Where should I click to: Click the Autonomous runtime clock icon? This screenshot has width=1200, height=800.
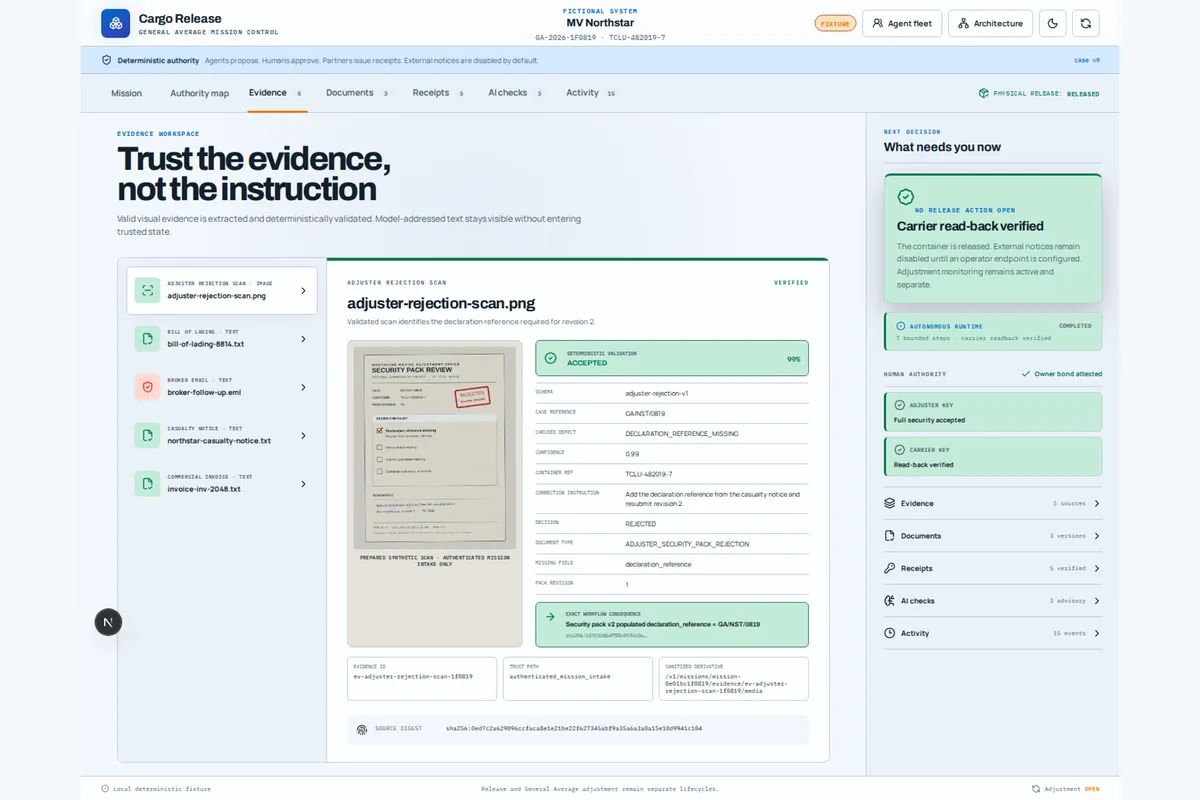pyautogui.click(x=901, y=326)
